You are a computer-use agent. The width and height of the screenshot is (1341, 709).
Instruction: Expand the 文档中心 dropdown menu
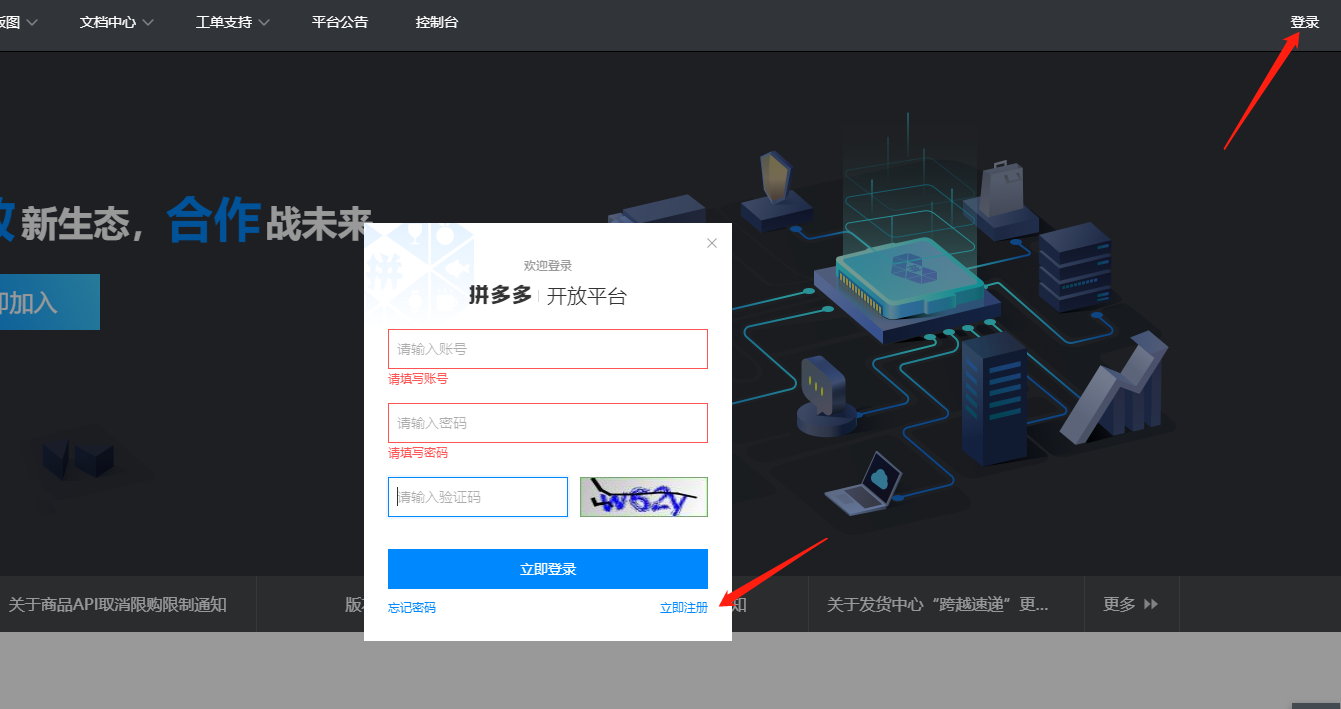pyautogui.click(x=117, y=22)
